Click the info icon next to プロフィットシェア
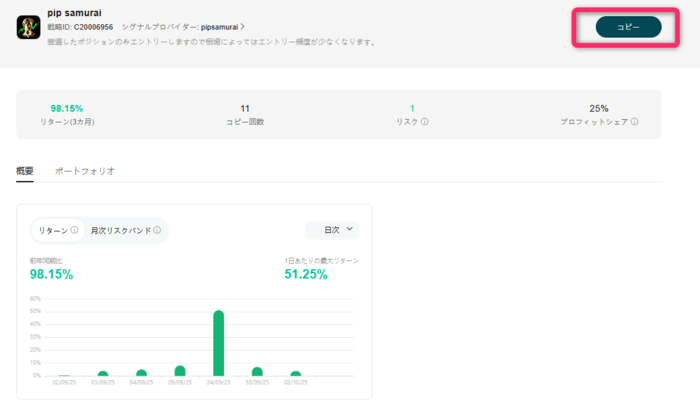 (x=634, y=122)
